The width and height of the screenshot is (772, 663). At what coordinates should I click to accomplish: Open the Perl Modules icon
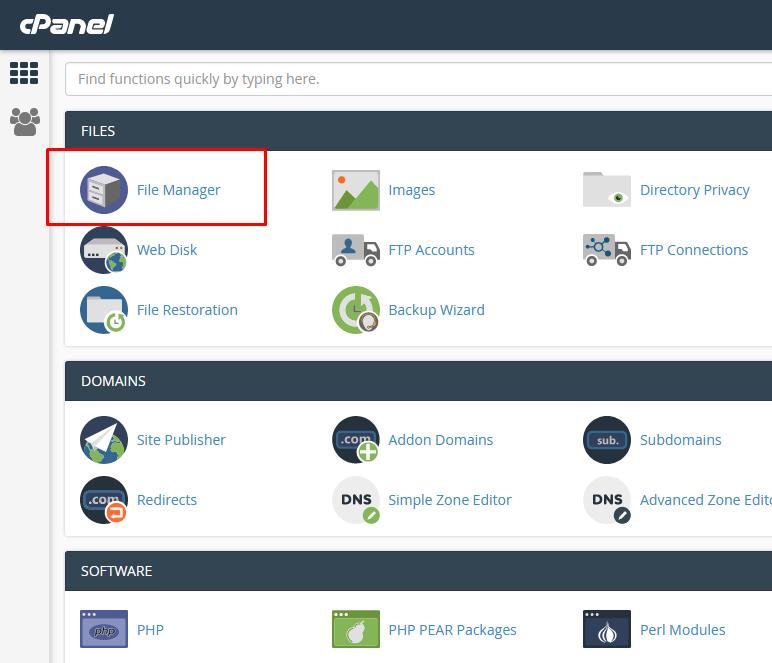[x=607, y=629]
